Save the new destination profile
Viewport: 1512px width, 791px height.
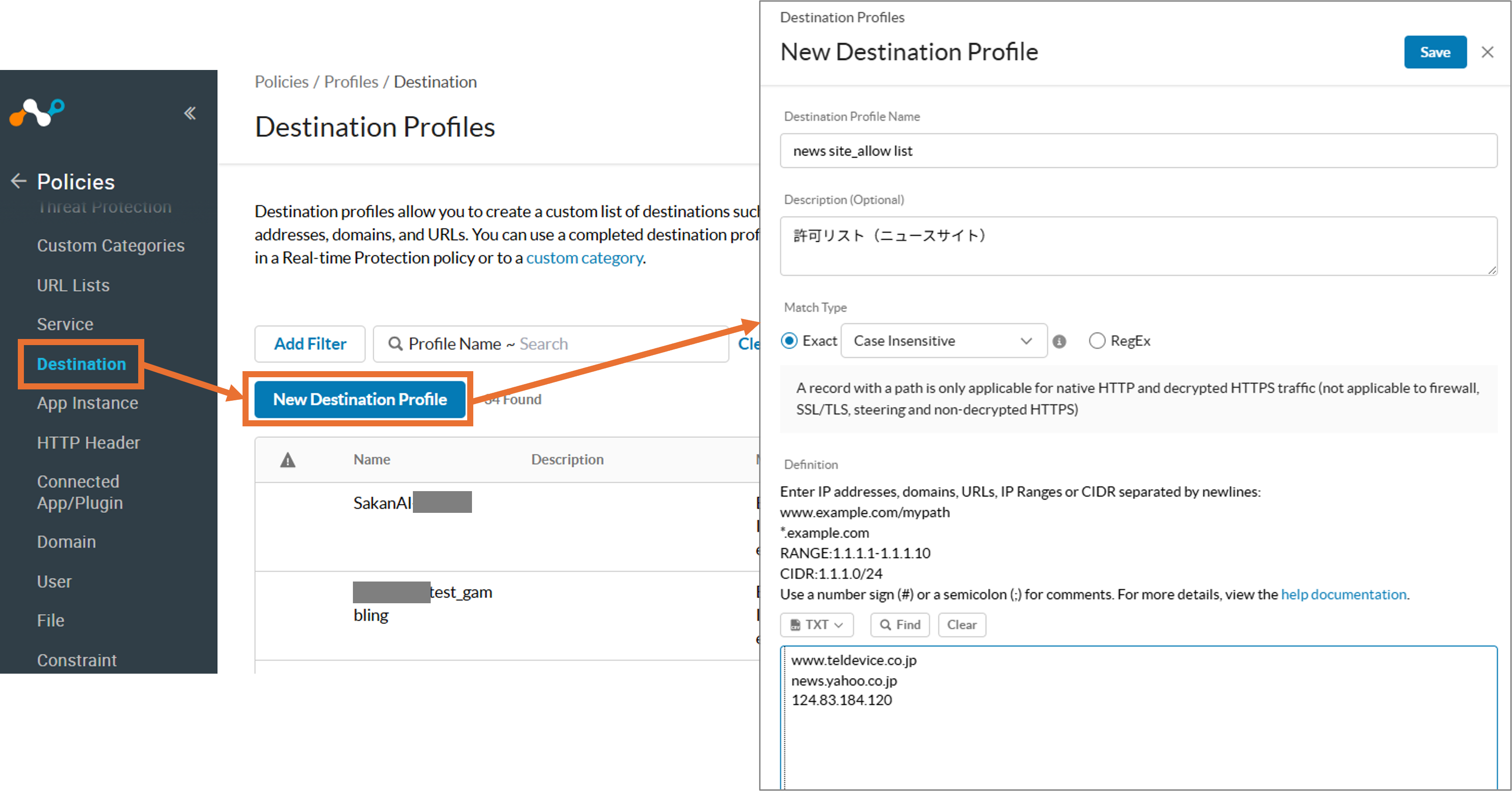coord(1435,52)
